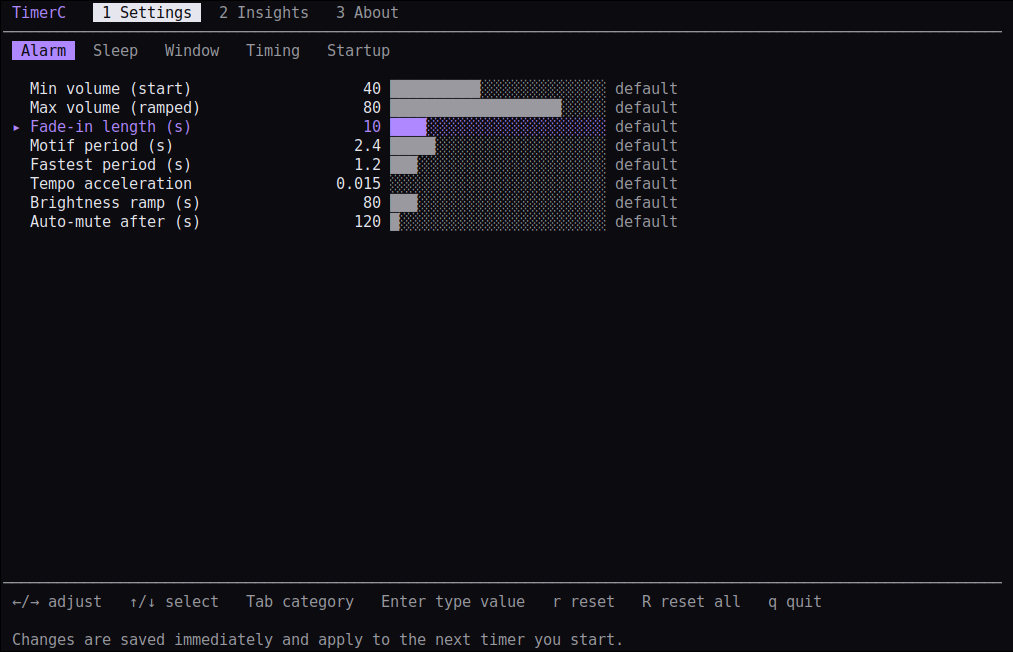Select the Max volume (ramped) setting
Screen dimensions: 1013x652
tap(115, 107)
